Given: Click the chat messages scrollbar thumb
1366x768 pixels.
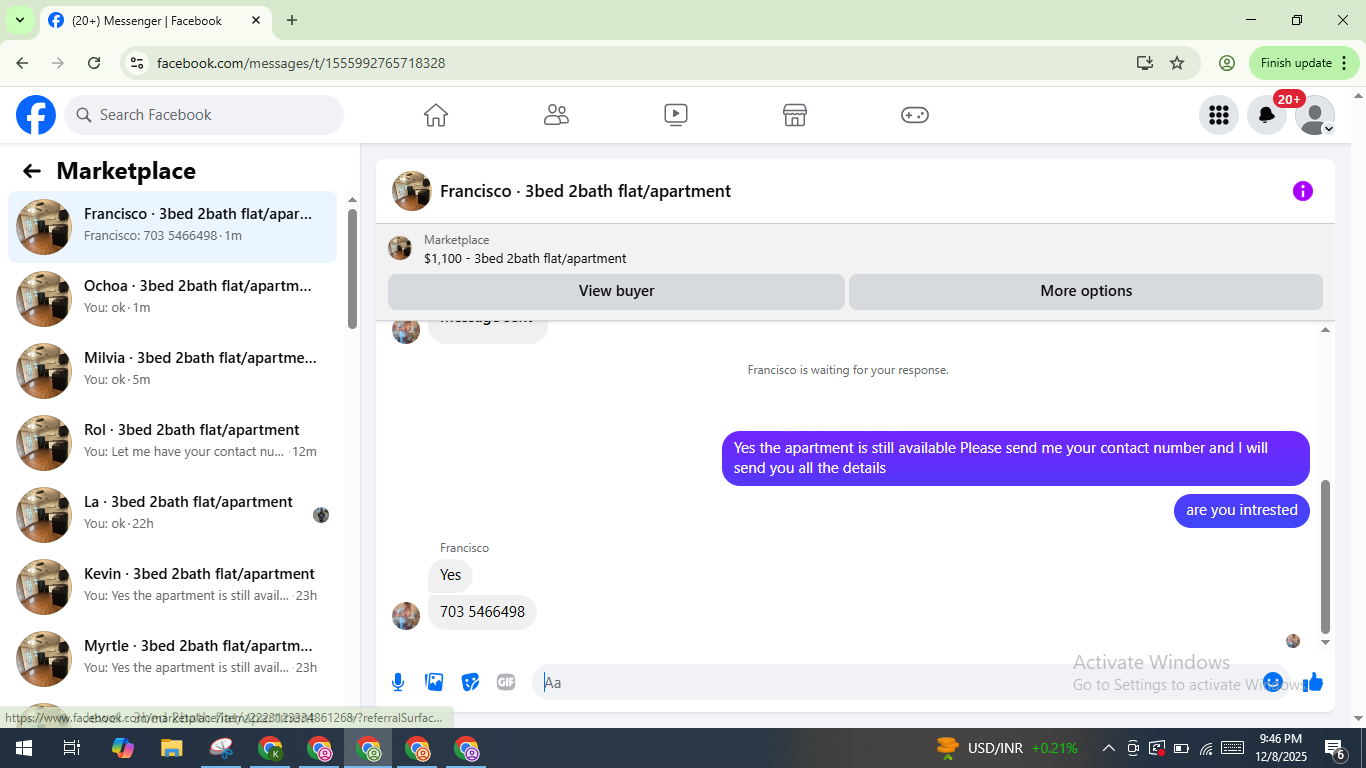Looking at the screenshot, I should tap(1326, 556).
